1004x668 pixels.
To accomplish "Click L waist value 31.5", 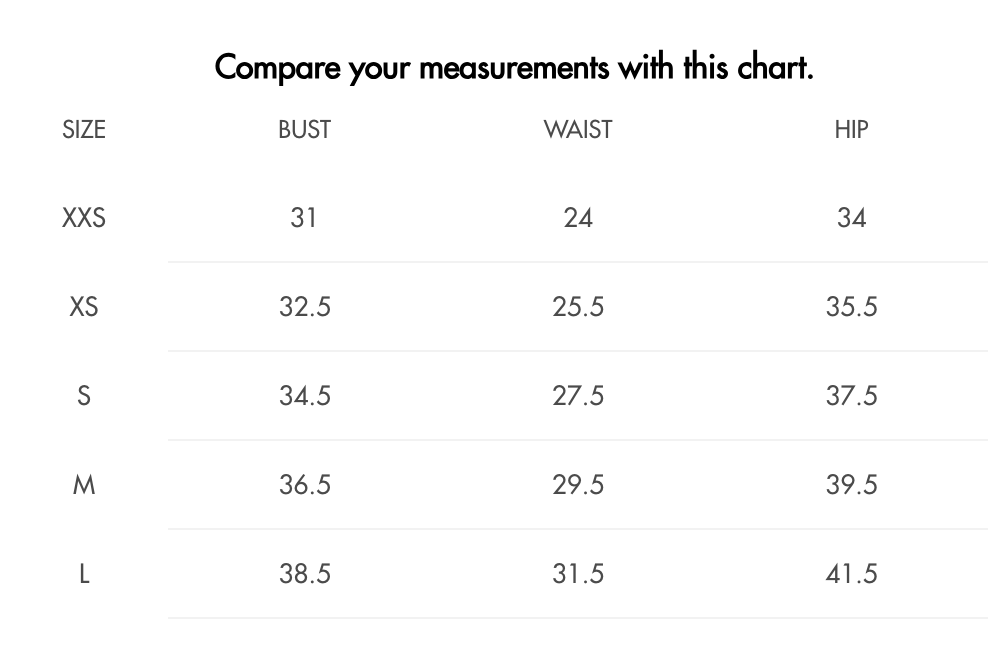I will [578, 574].
